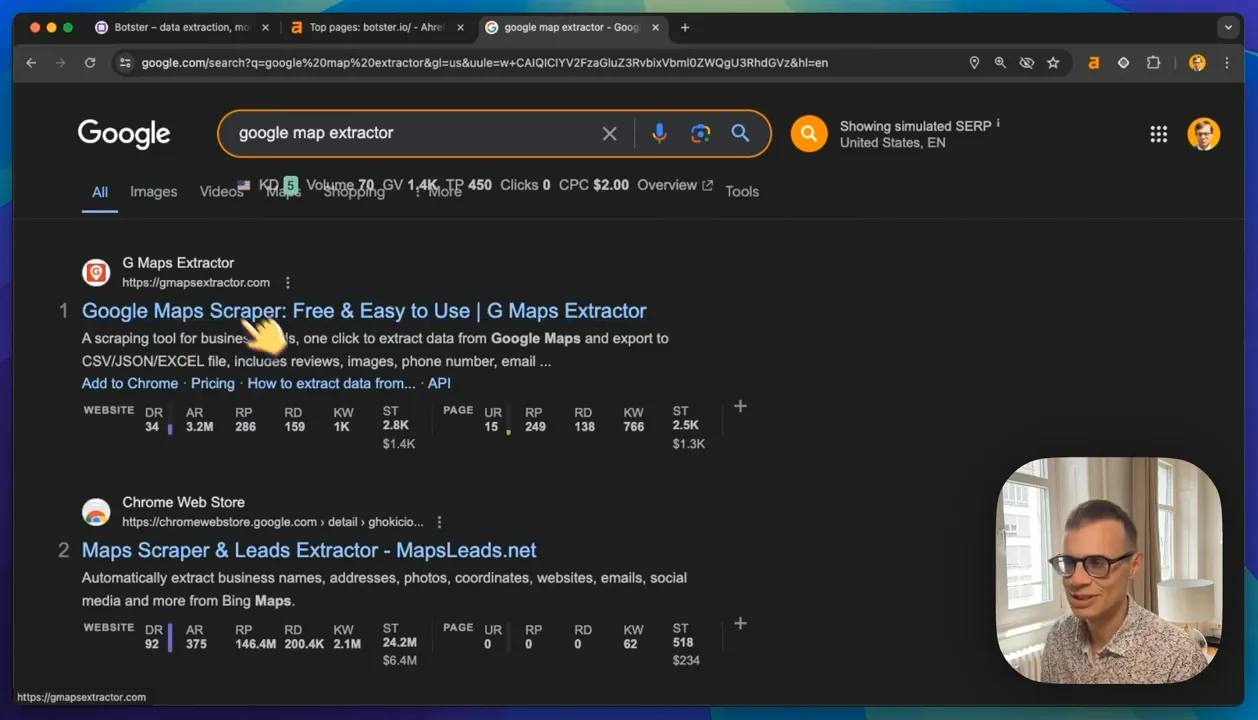The height and width of the screenshot is (720, 1258).
Task: Open the Chrome Web Store result options menu
Action: coord(439,522)
